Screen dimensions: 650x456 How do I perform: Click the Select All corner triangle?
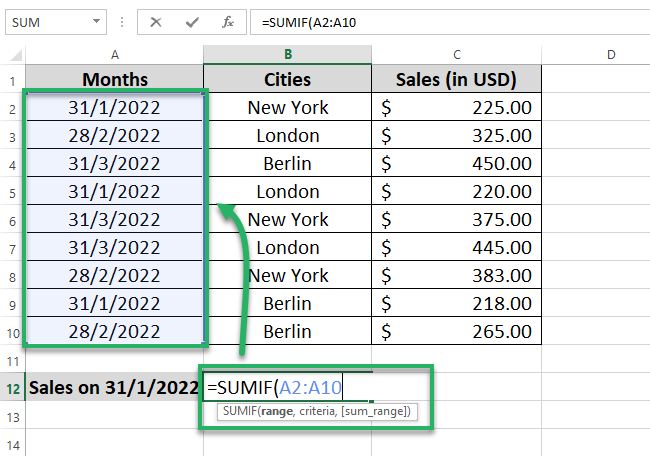pos(16,55)
